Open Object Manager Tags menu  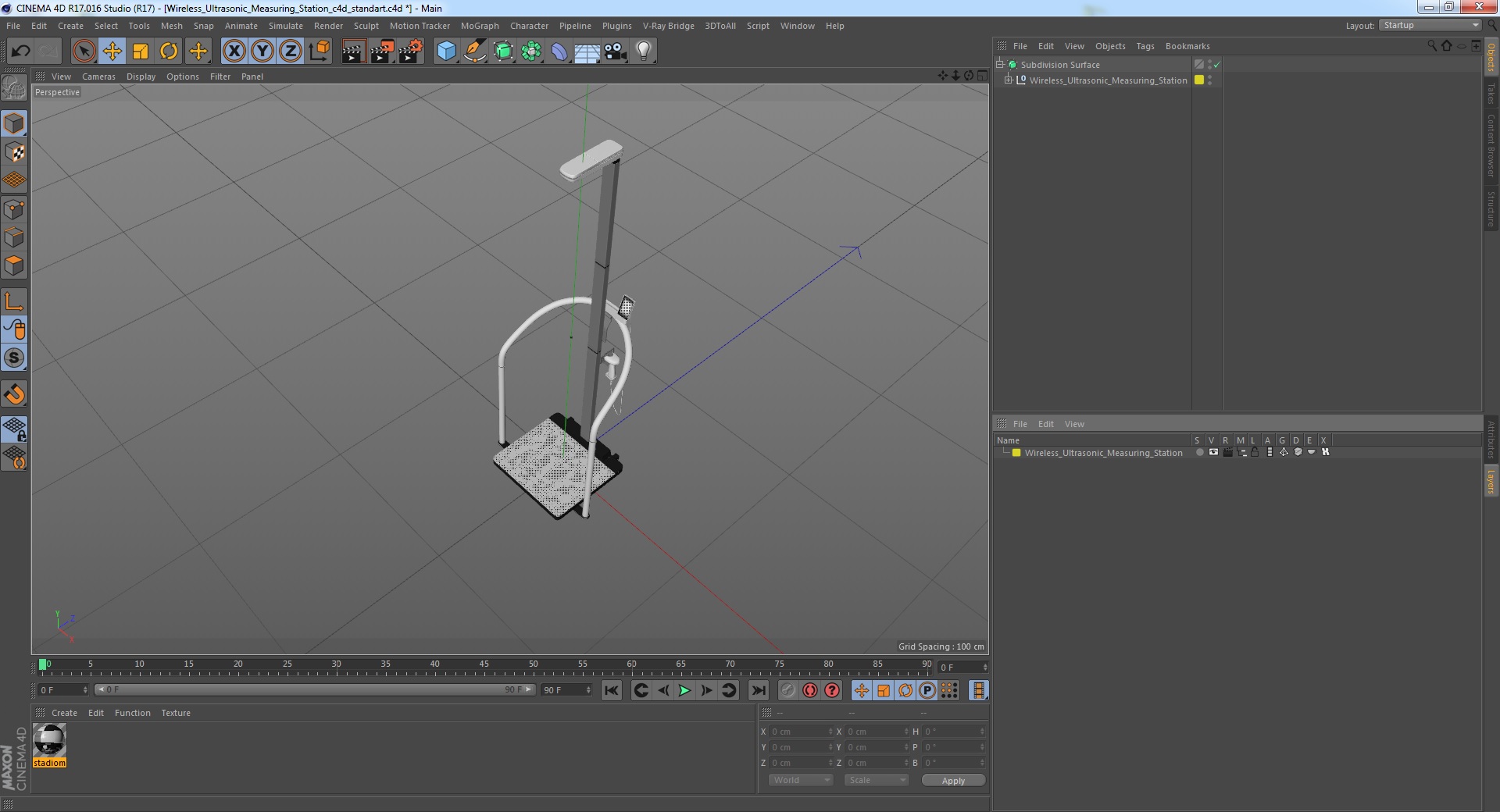coord(1145,46)
